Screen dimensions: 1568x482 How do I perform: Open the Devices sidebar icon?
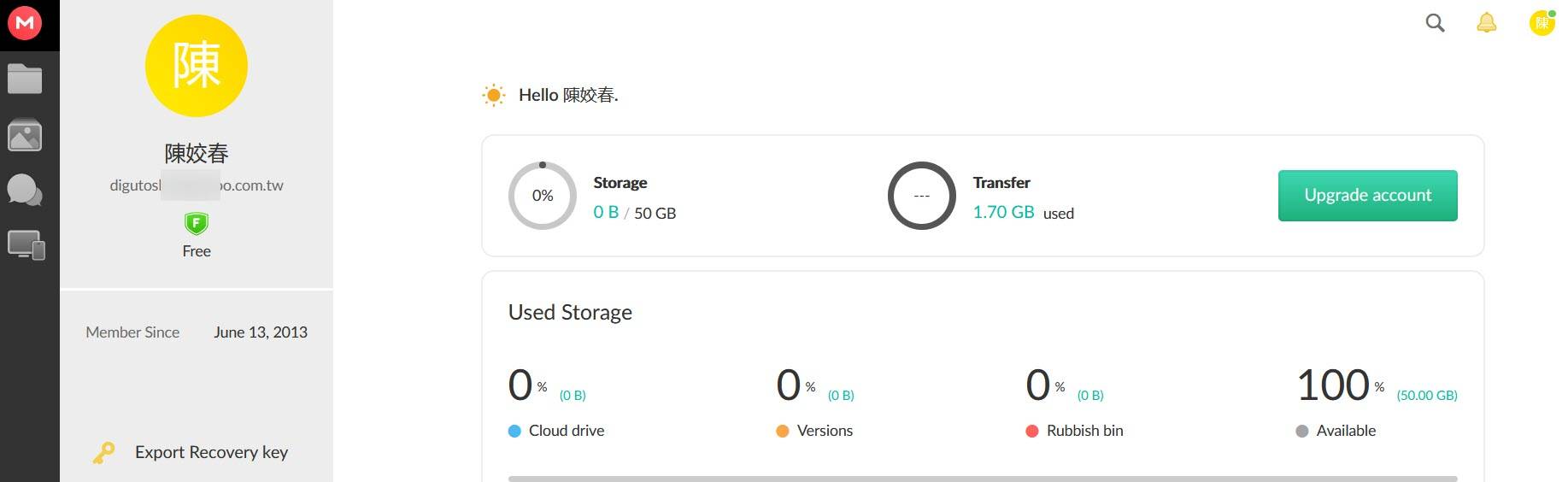[26, 245]
